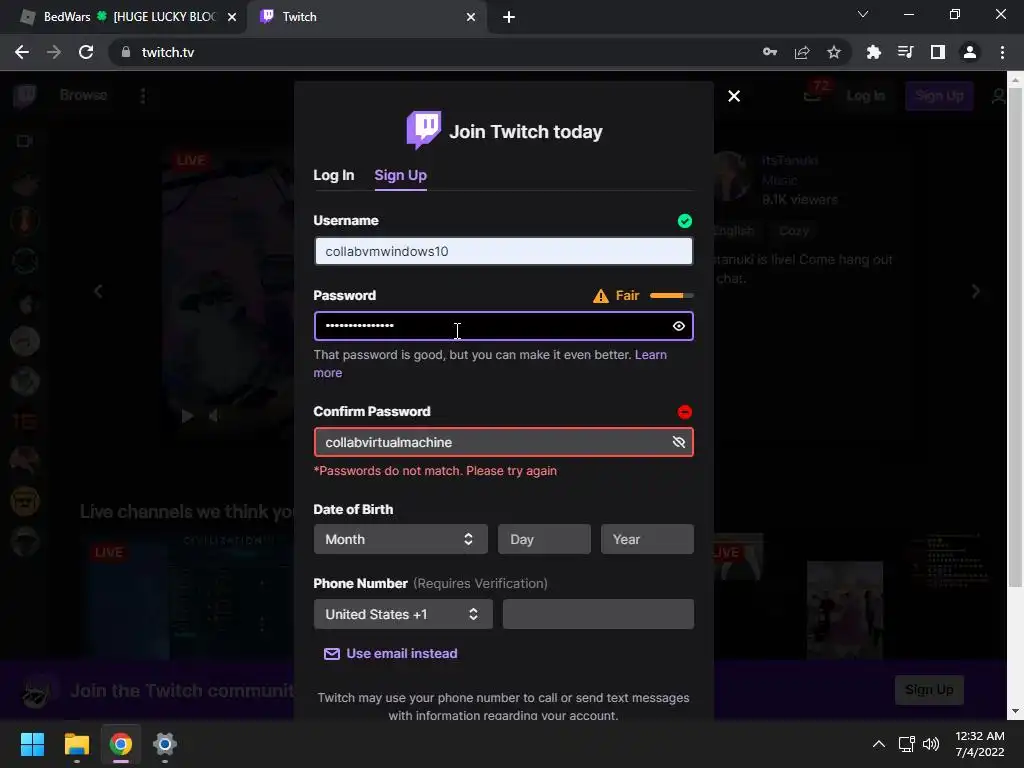
Task: Click the Twitch logo in dialog header
Action: (x=424, y=130)
